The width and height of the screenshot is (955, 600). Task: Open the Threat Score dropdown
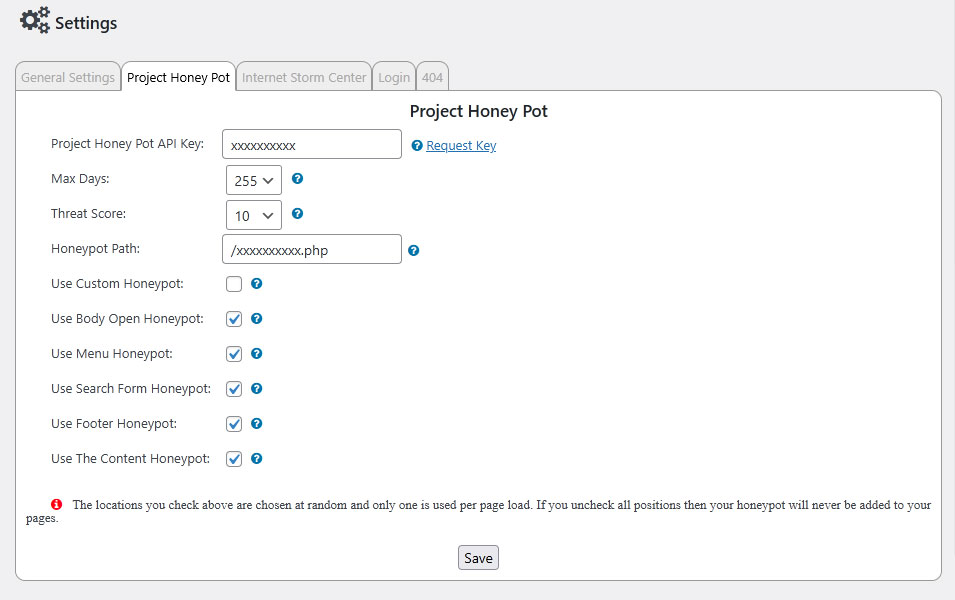(253, 214)
